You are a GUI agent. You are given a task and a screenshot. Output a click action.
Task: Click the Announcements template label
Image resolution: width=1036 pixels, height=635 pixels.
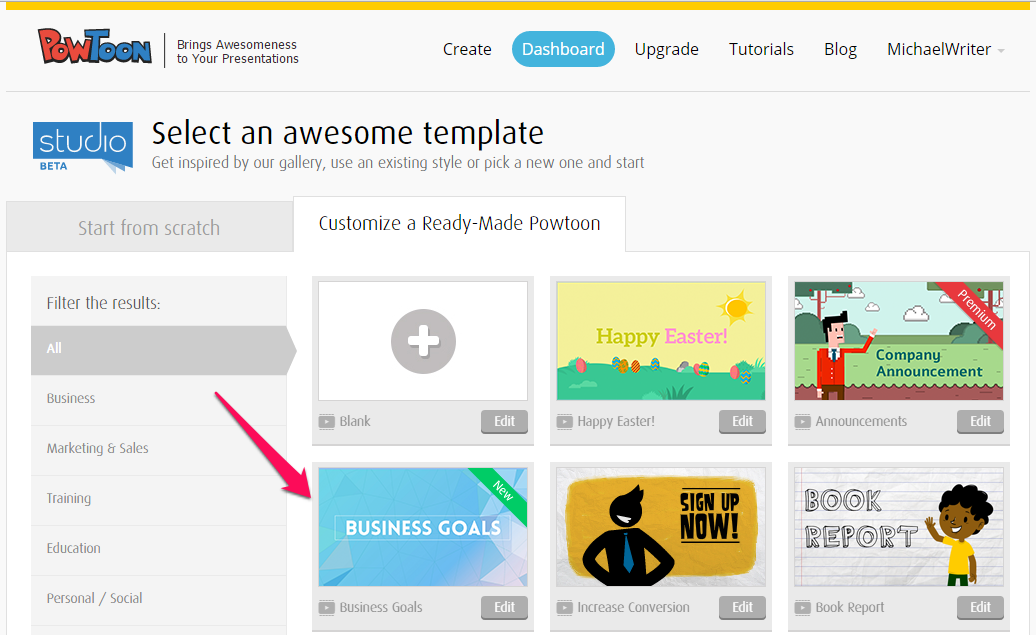tap(861, 422)
